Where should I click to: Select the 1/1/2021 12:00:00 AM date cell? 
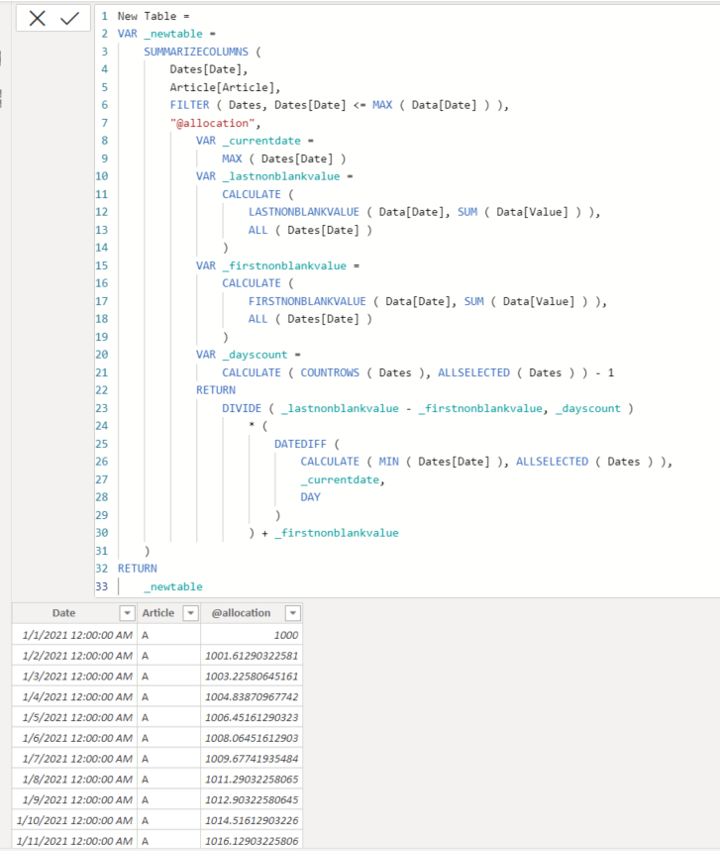(75, 635)
